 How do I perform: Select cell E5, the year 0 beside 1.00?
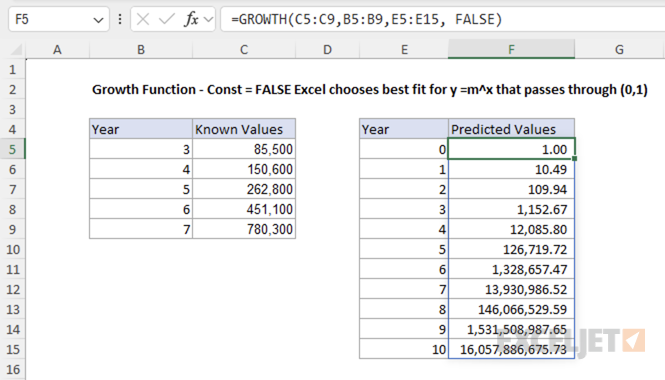pos(404,149)
